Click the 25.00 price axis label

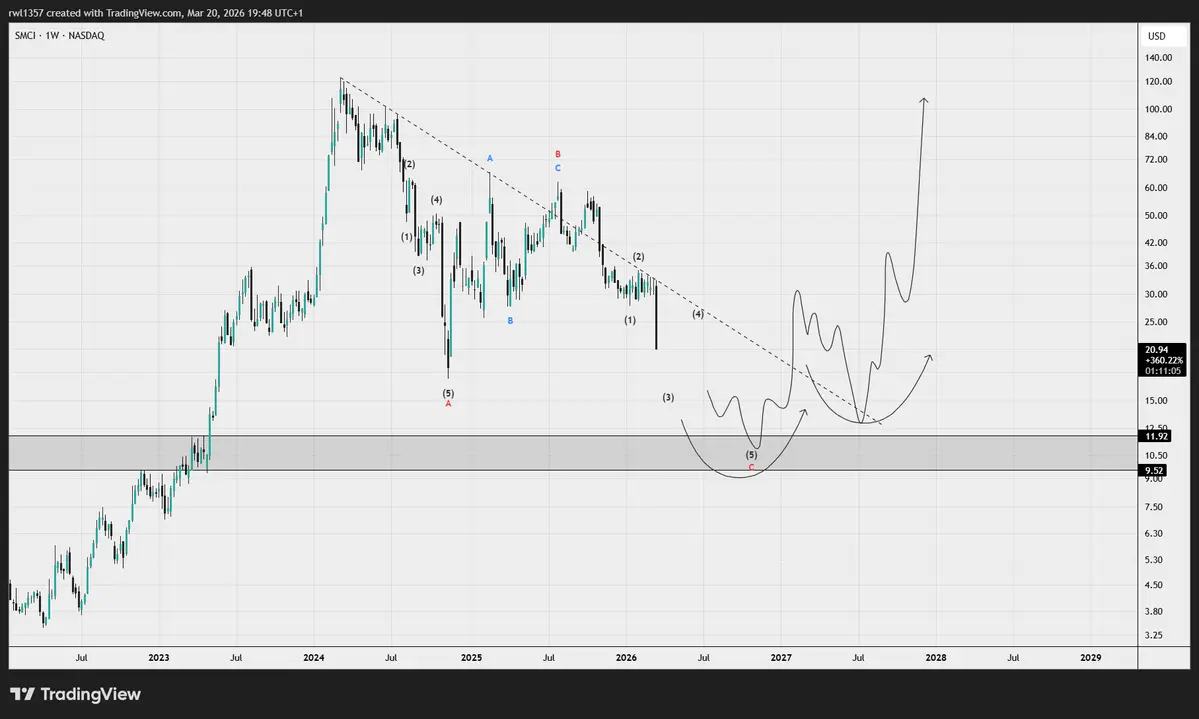coord(1155,322)
